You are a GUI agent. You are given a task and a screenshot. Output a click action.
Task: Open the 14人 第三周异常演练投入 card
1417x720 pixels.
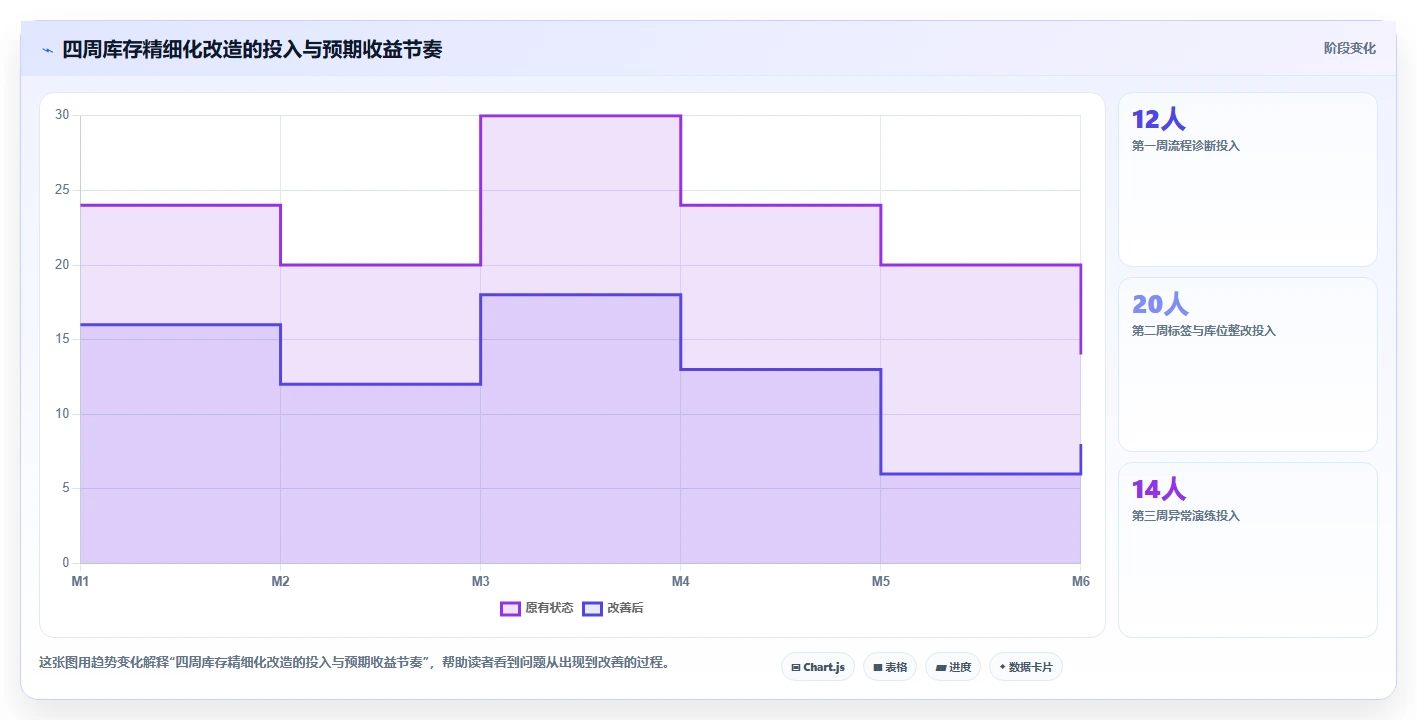(x=1248, y=550)
